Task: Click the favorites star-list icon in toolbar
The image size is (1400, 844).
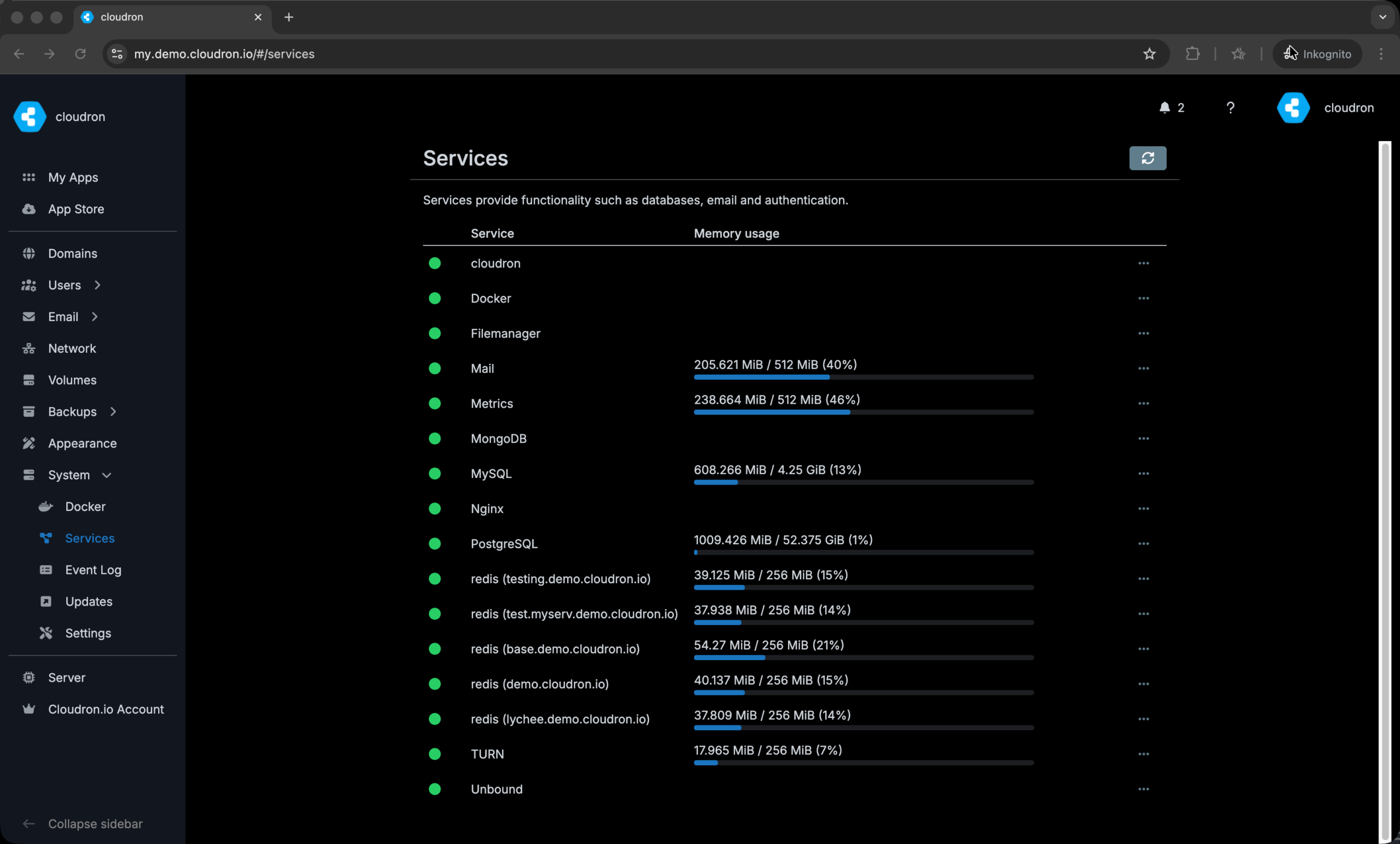Action: (1238, 54)
